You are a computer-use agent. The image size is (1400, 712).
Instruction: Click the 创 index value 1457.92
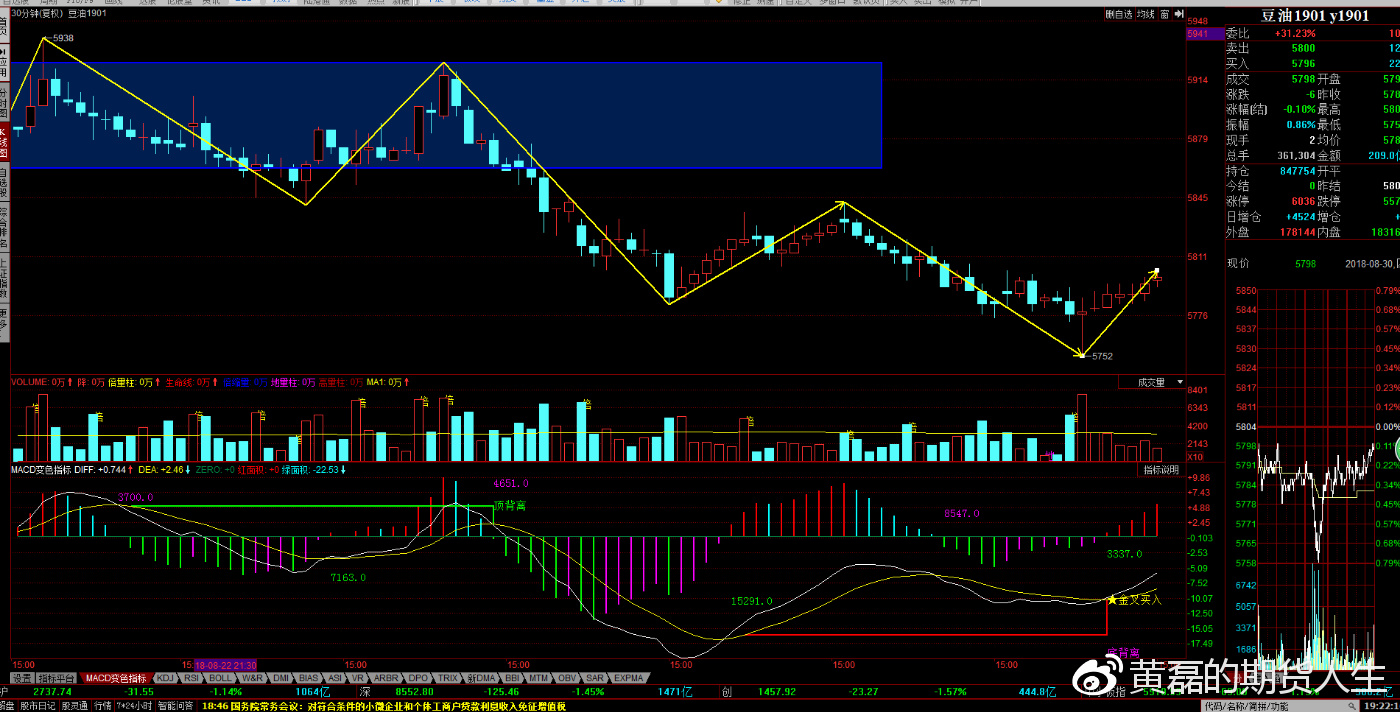pyautogui.click(x=777, y=692)
